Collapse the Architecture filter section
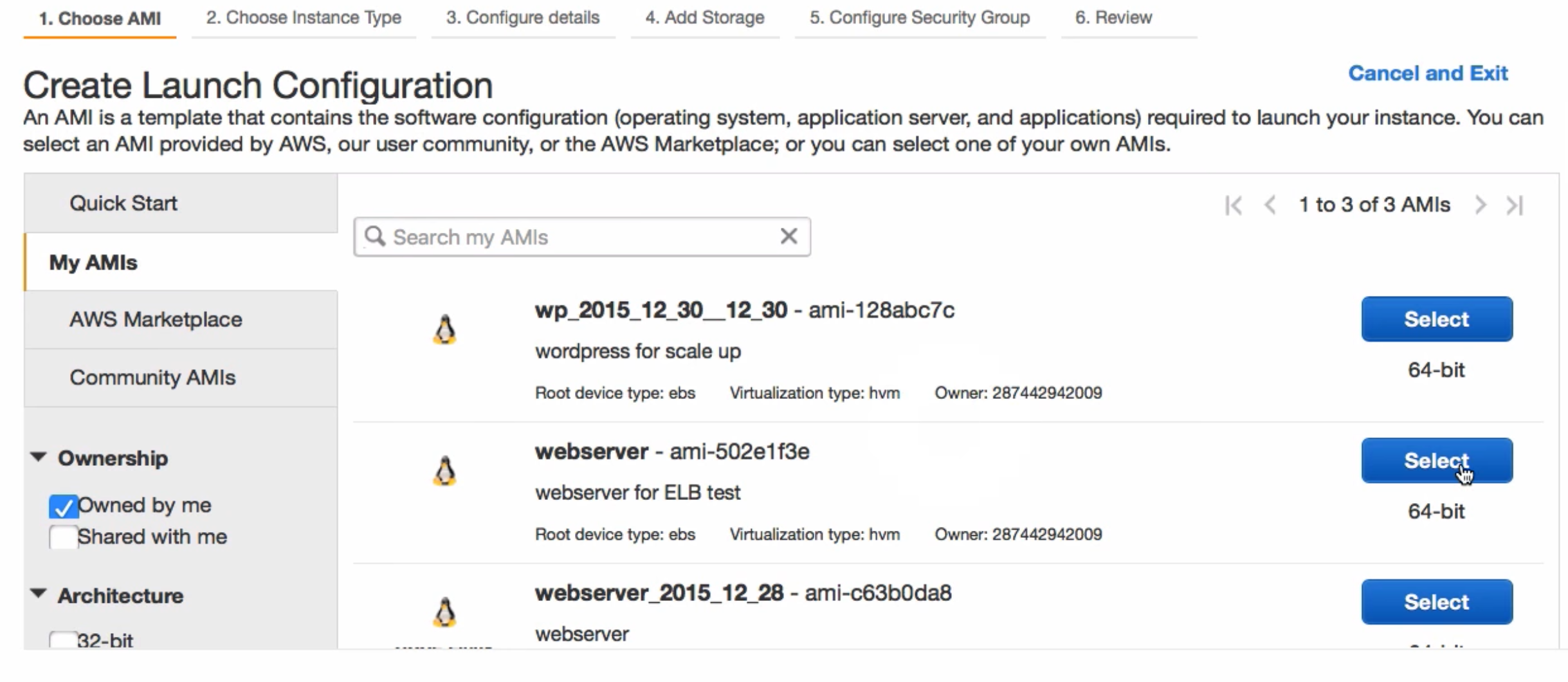Screen dimensions: 1568x682 (x=39, y=594)
